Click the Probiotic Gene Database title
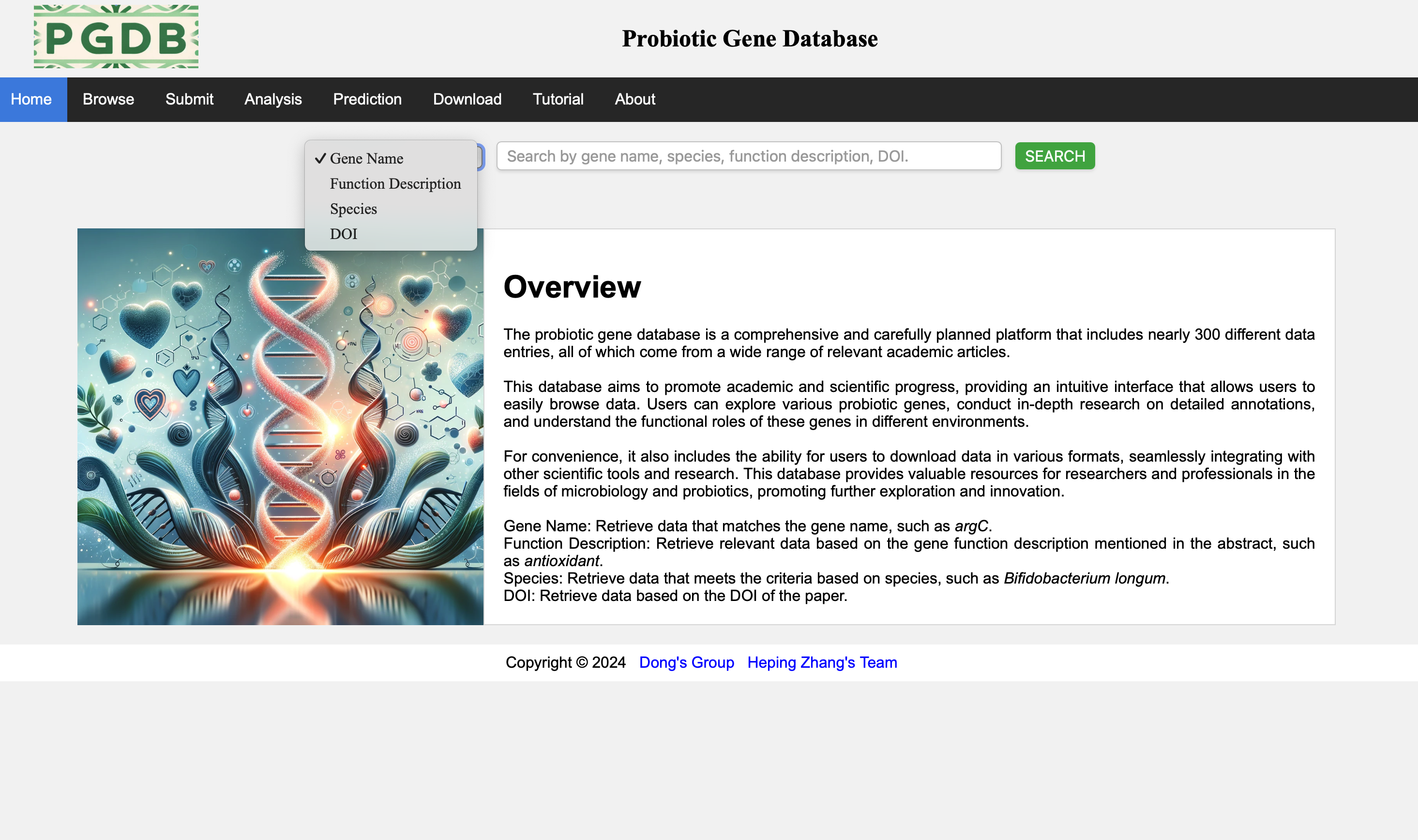The image size is (1418, 840). pos(750,39)
